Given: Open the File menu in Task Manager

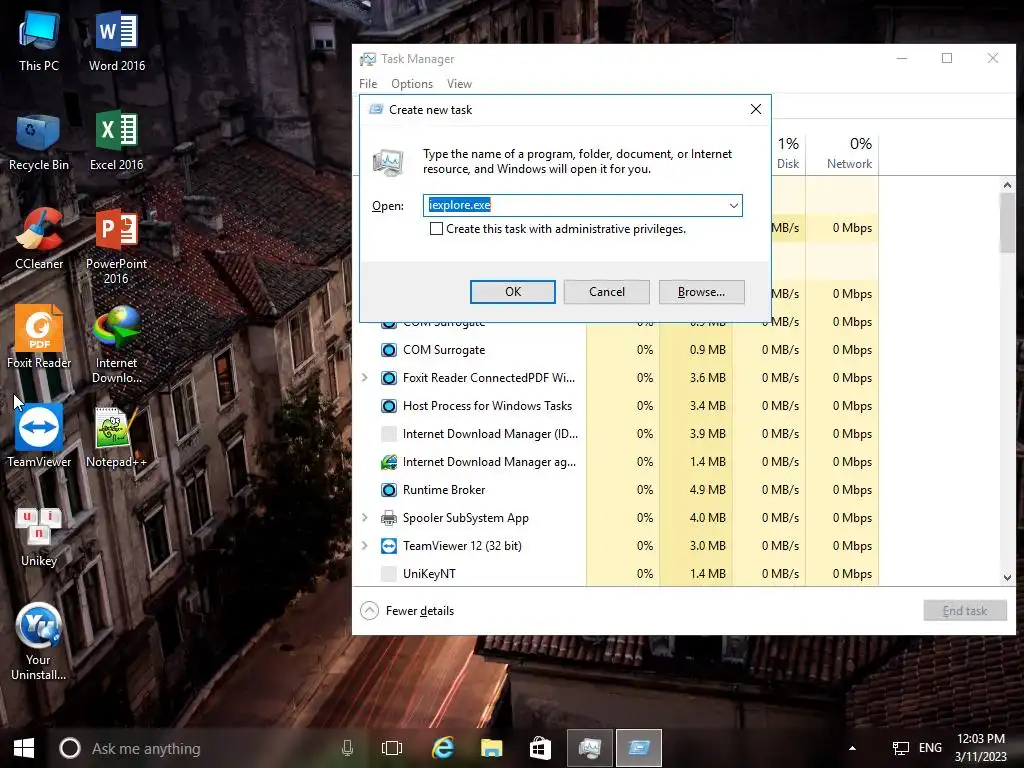Looking at the screenshot, I should coord(368,84).
